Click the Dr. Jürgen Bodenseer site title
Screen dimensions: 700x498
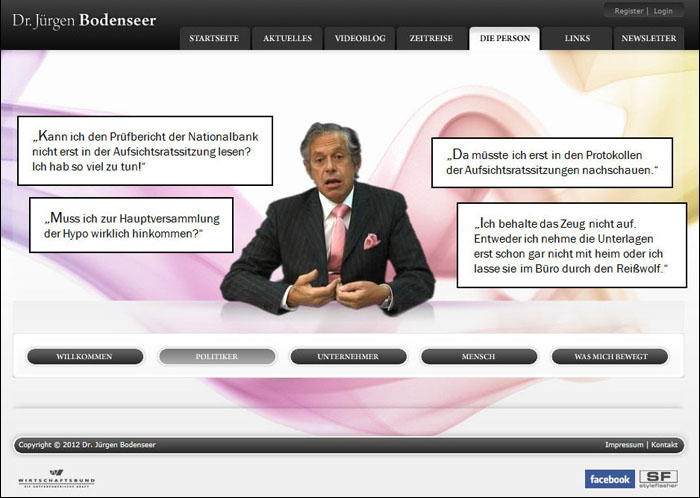coord(84,20)
